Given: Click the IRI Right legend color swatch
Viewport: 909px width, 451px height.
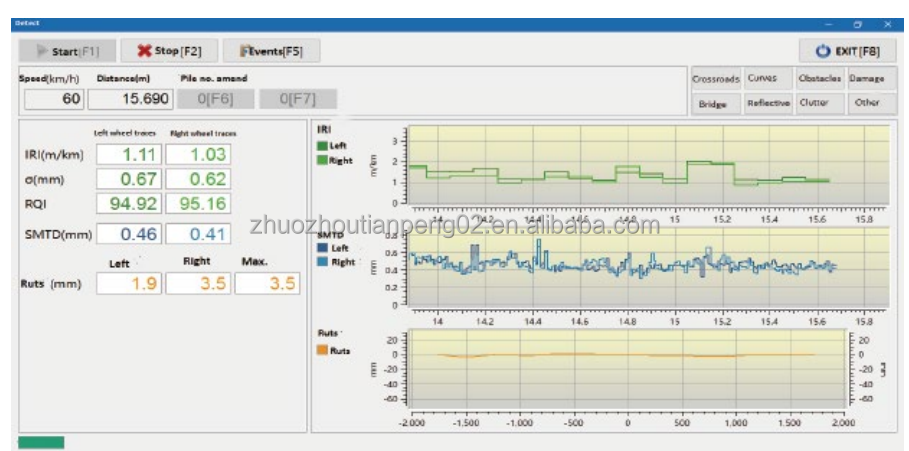Looking at the screenshot, I should click(323, 161).
